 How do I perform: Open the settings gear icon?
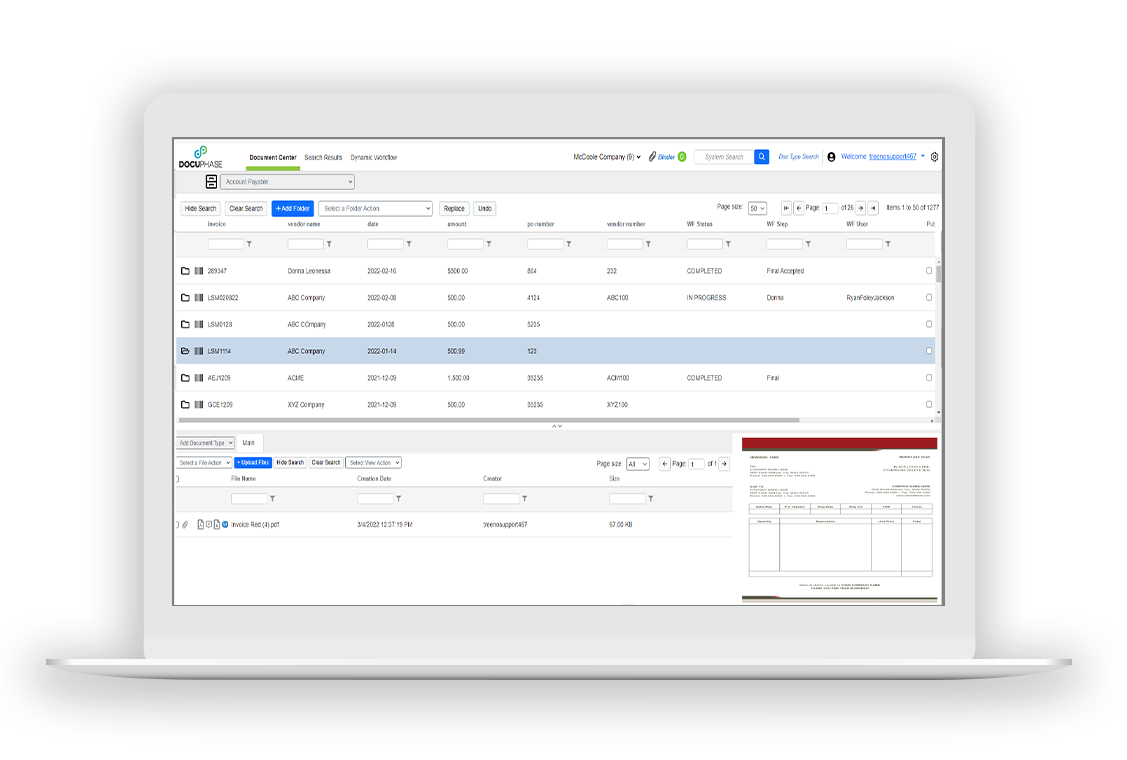click(x=934, y=157)
